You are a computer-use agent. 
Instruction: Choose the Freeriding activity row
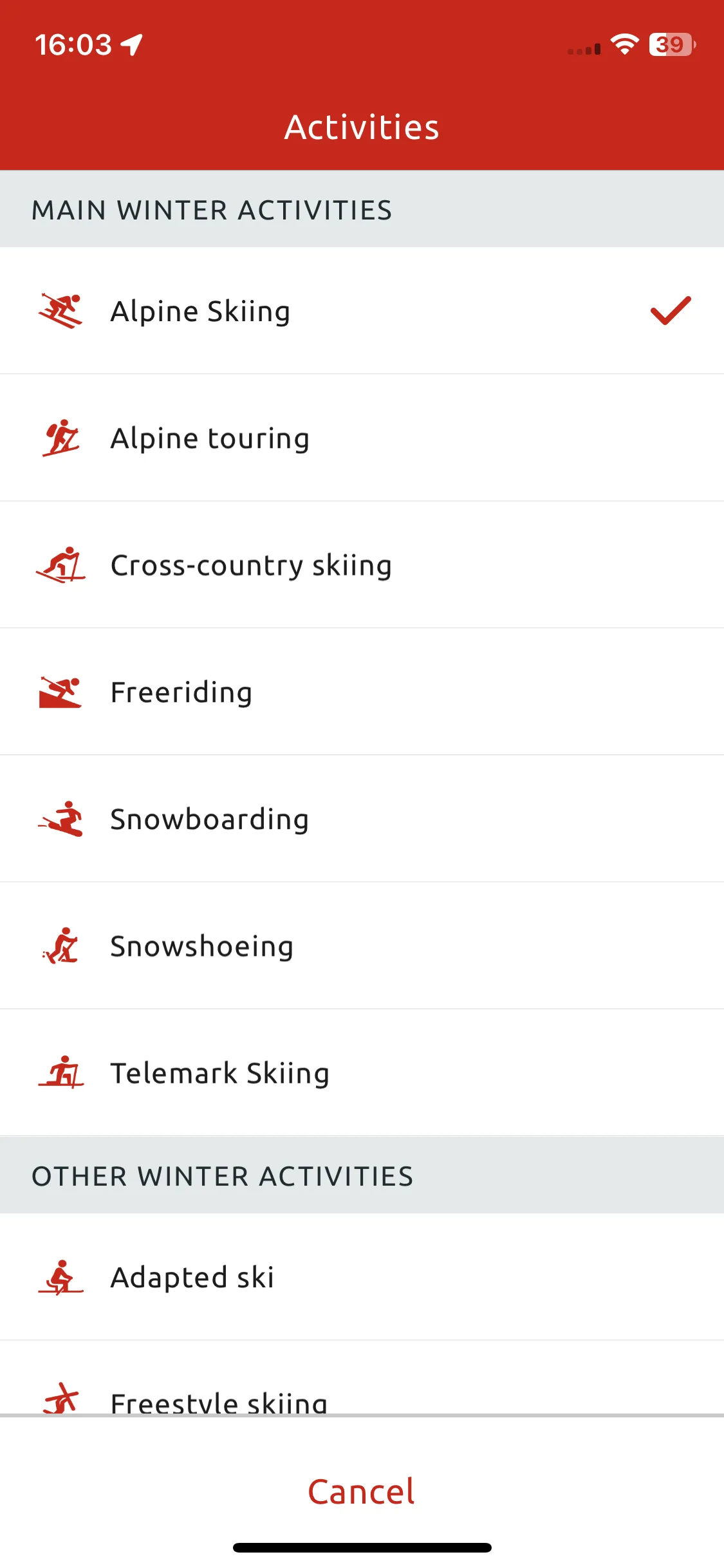point(362,692)
